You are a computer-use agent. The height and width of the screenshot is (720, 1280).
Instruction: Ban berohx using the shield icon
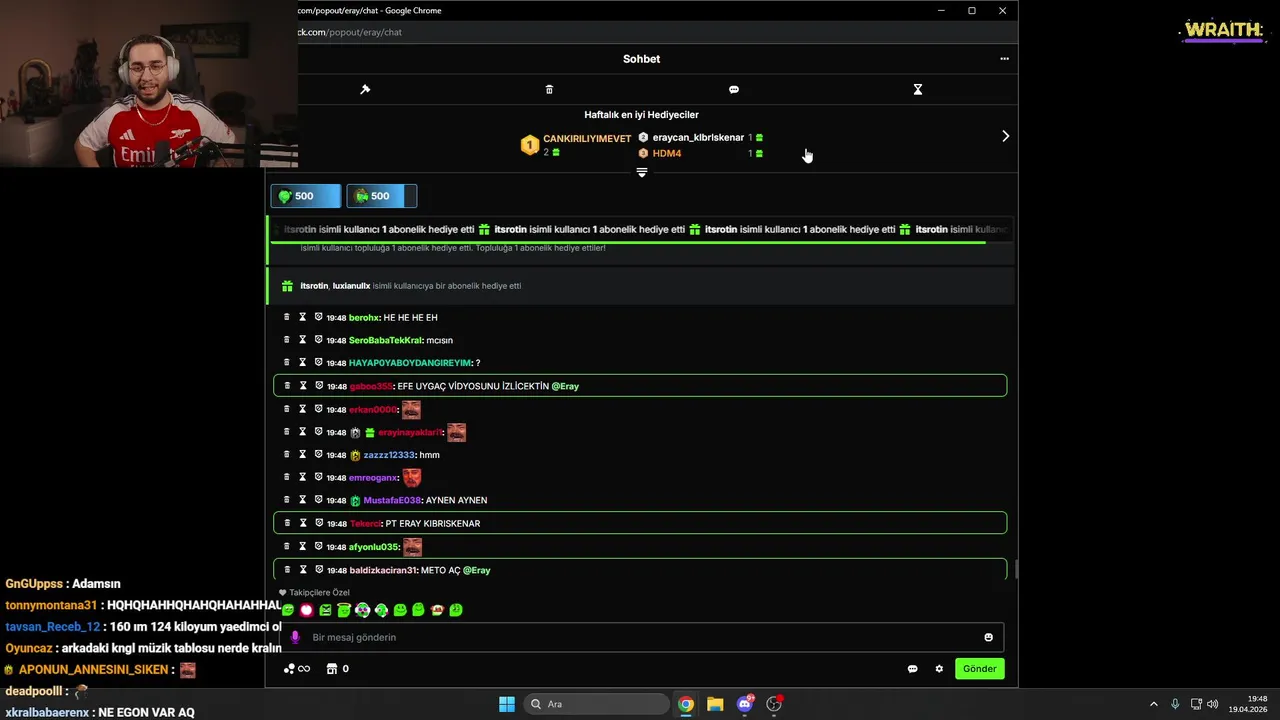tap(318, 317)
